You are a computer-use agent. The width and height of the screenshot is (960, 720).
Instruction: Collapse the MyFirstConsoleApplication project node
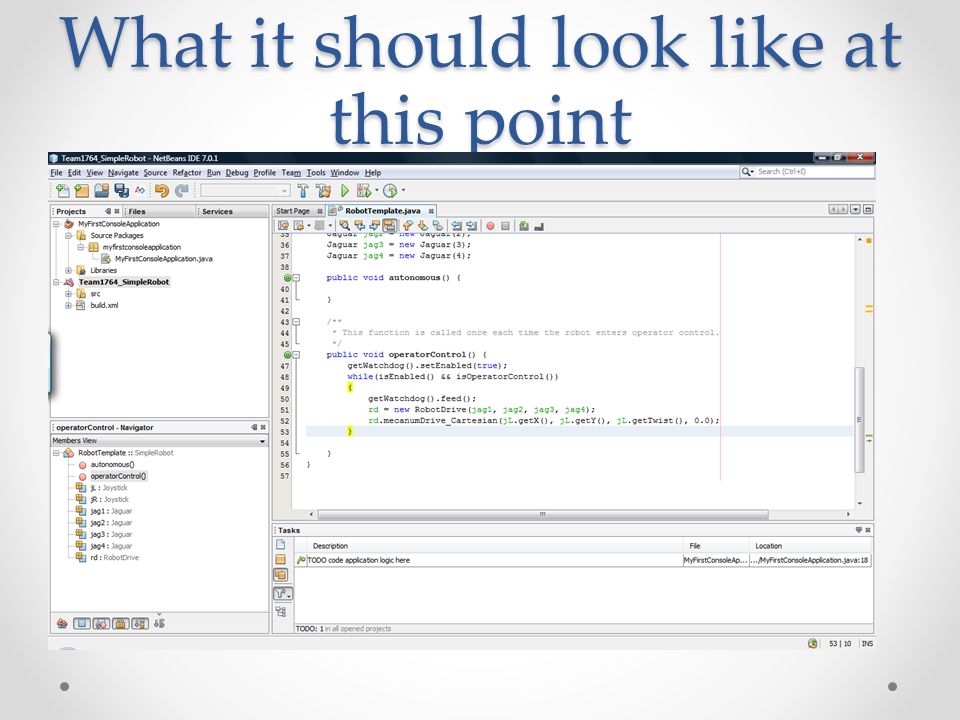(56, 224)
